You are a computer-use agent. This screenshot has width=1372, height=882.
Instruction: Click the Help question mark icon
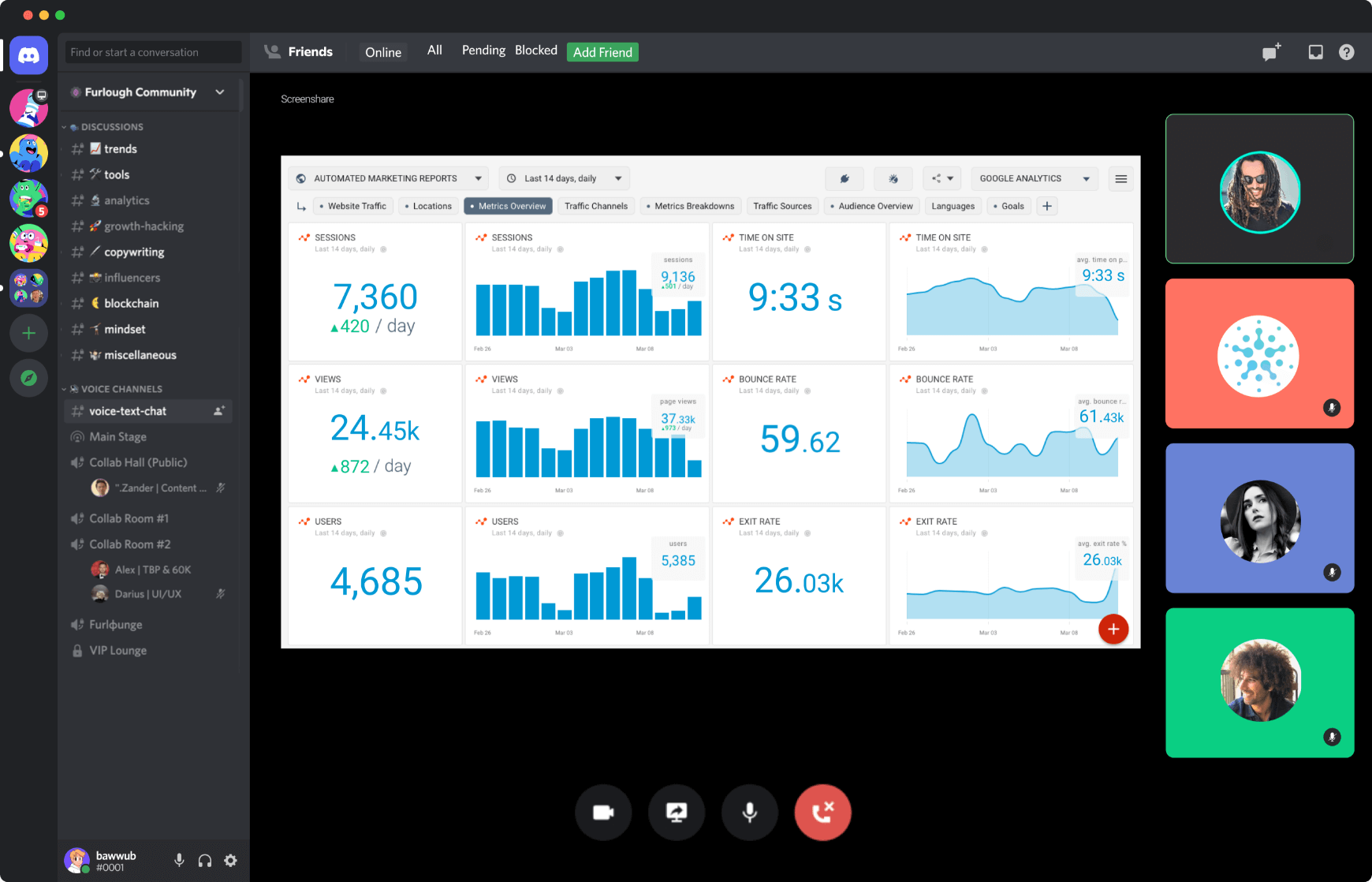[x=1346, y=52]
